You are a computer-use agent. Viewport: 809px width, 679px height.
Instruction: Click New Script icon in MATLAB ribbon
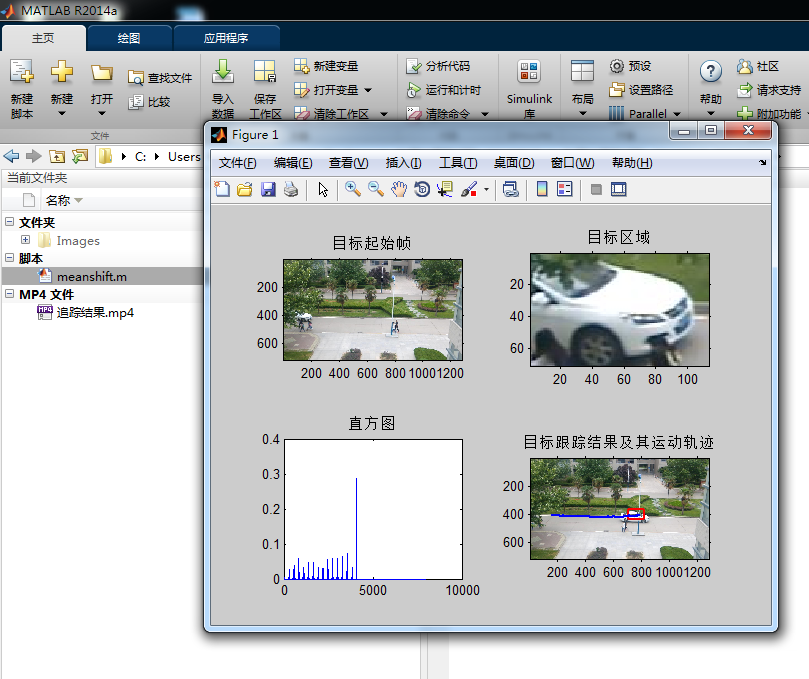coord(22,71)
